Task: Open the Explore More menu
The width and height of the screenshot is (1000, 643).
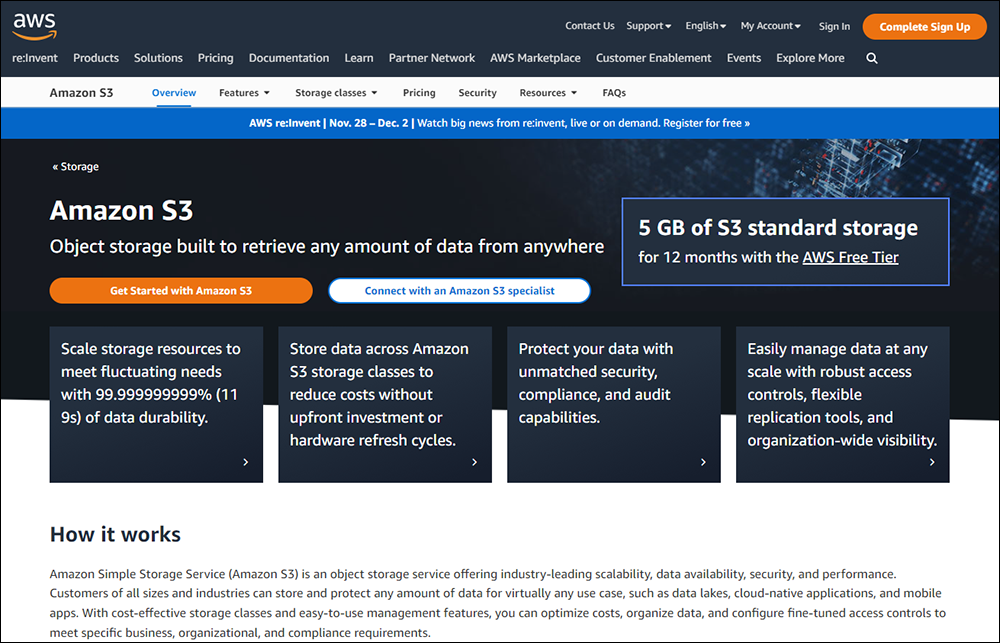Action: pos(810,58)
